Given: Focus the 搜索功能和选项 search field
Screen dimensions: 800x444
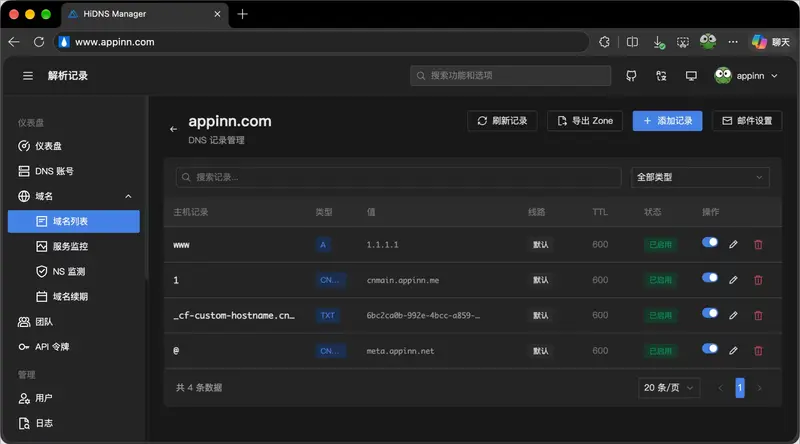Looking at the screenshot, I should [x=510, y=76].
